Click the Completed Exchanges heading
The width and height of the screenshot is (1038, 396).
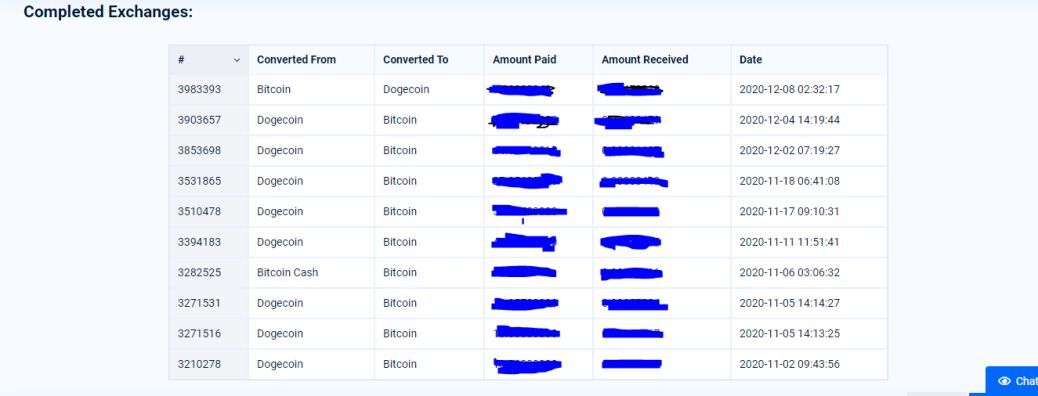(108, 12)
